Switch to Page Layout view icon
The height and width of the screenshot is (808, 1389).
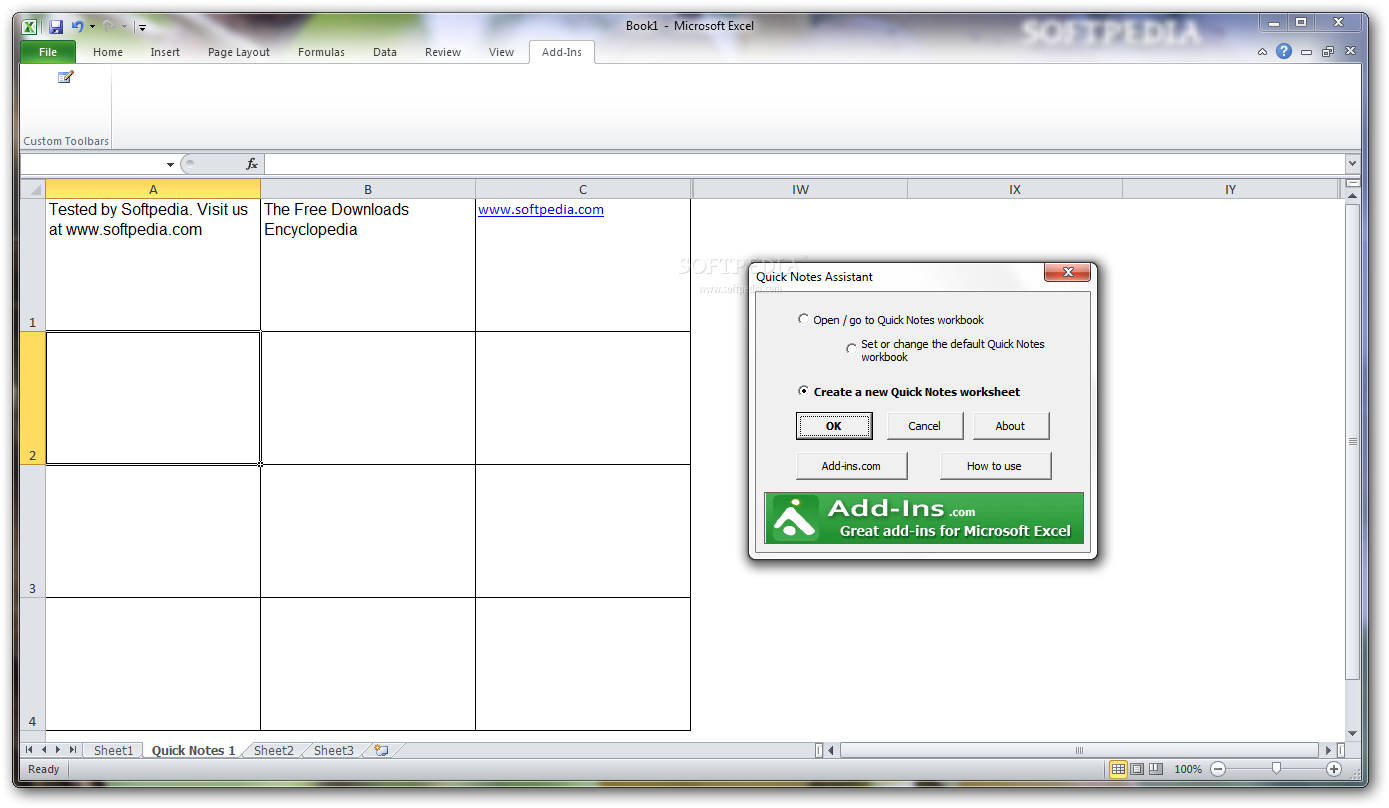tap(1137, 769)
